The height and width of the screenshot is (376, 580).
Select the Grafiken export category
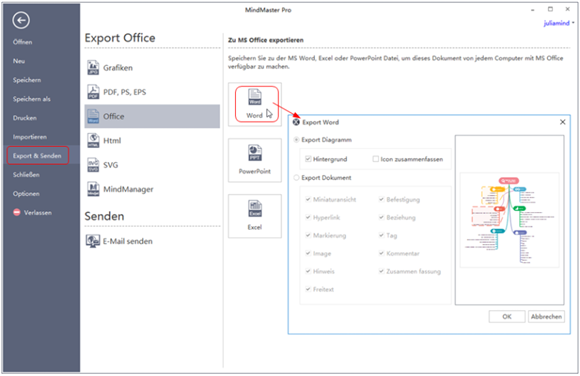tap(152, 68)
